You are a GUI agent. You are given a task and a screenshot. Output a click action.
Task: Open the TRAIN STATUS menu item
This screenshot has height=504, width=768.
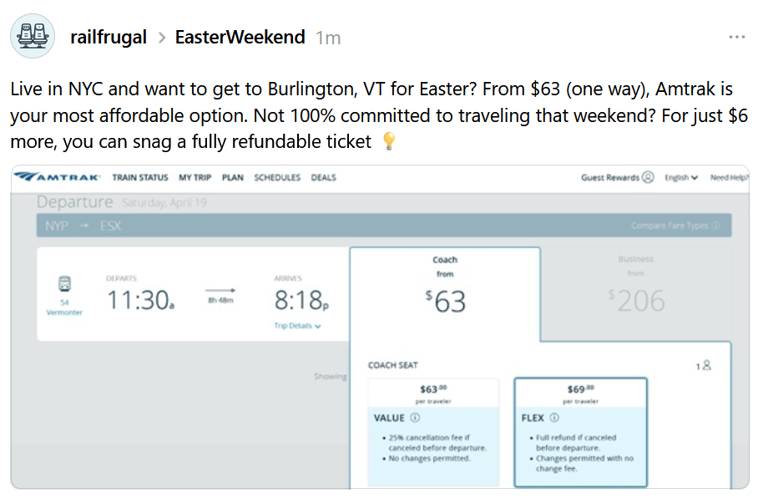pos(140,177)
